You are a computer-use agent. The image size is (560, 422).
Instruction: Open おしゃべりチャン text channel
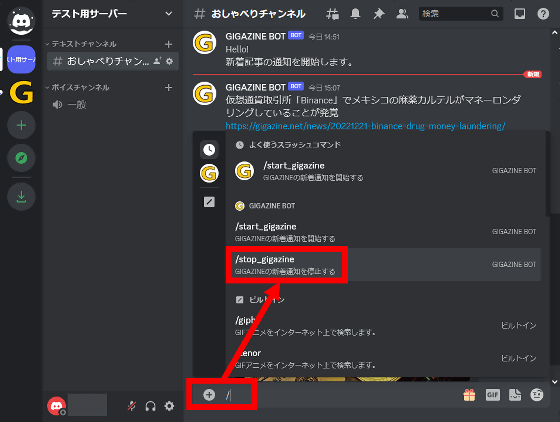click(x=113, y=61)
